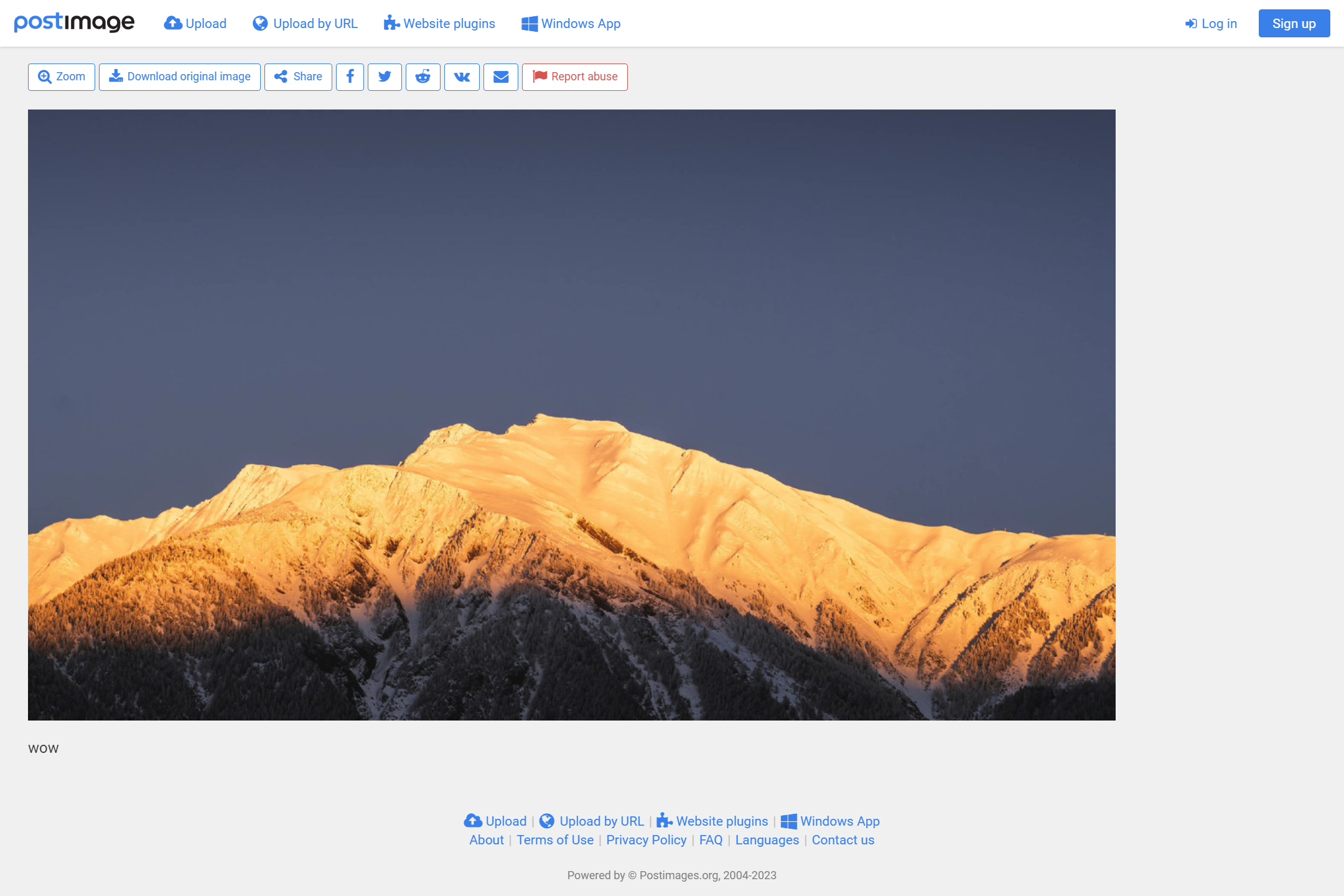Click the postimage logo
Viewport: 1344px width, 896px height.
tap(74, 23)
